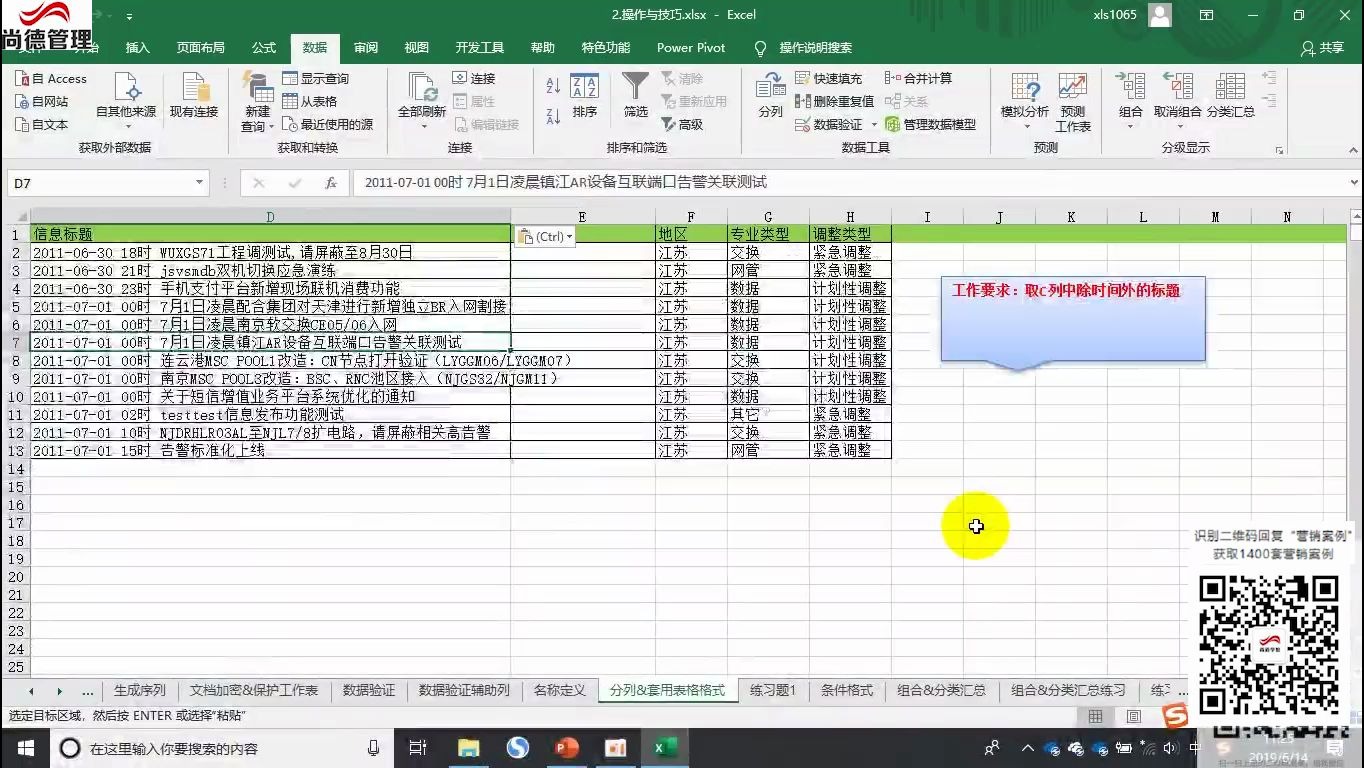The width and height of the screenshot is (1364, 768).
Task: Open Task View on the taskbar
Action: point(418,748)
